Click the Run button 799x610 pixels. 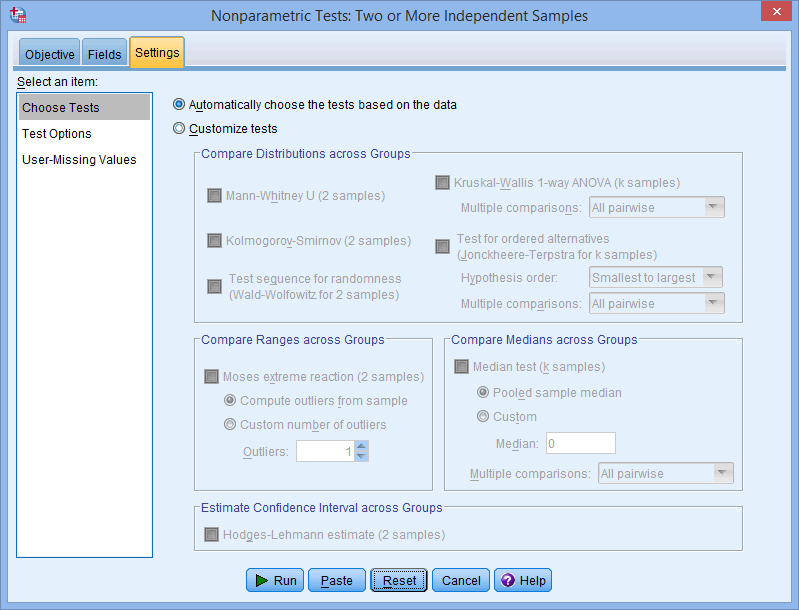[x=275, y=580]
